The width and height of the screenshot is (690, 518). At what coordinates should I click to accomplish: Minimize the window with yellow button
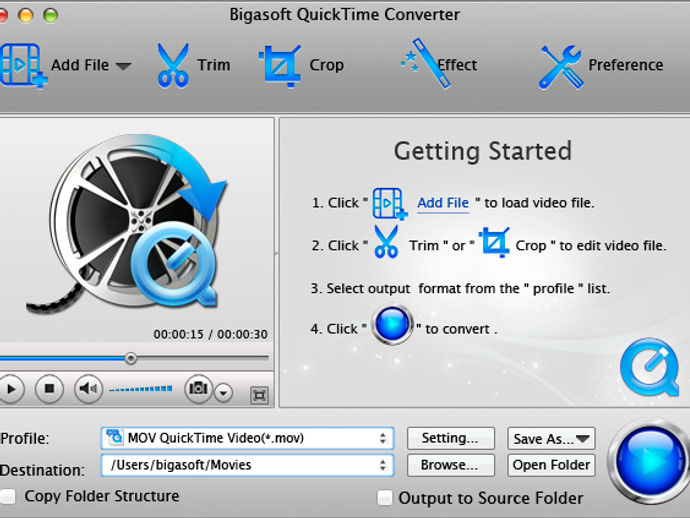point(26,15)
